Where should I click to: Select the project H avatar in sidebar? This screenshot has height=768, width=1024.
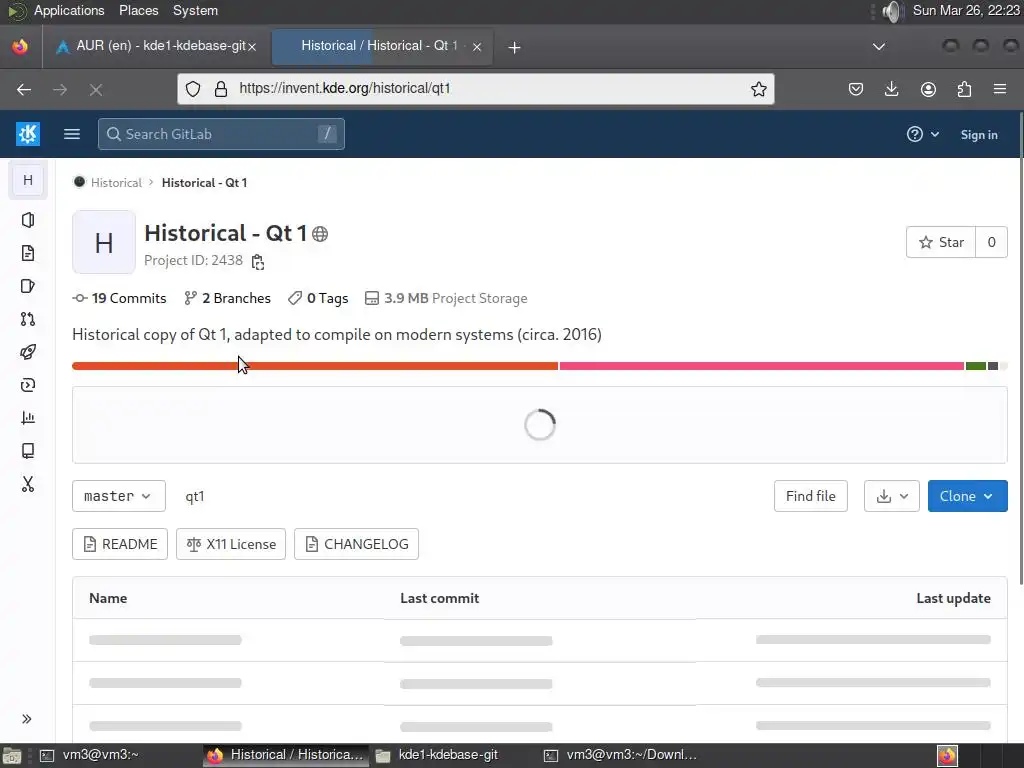click(x=28, y=180)
